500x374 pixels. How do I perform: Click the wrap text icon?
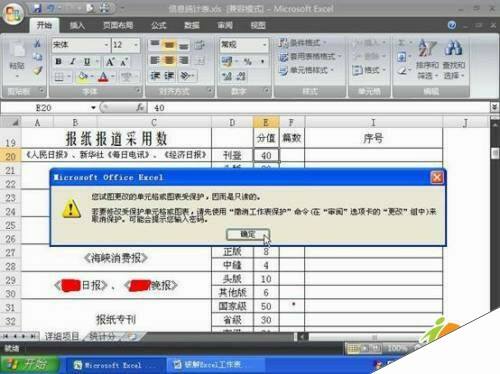click(x=200, y=45)
